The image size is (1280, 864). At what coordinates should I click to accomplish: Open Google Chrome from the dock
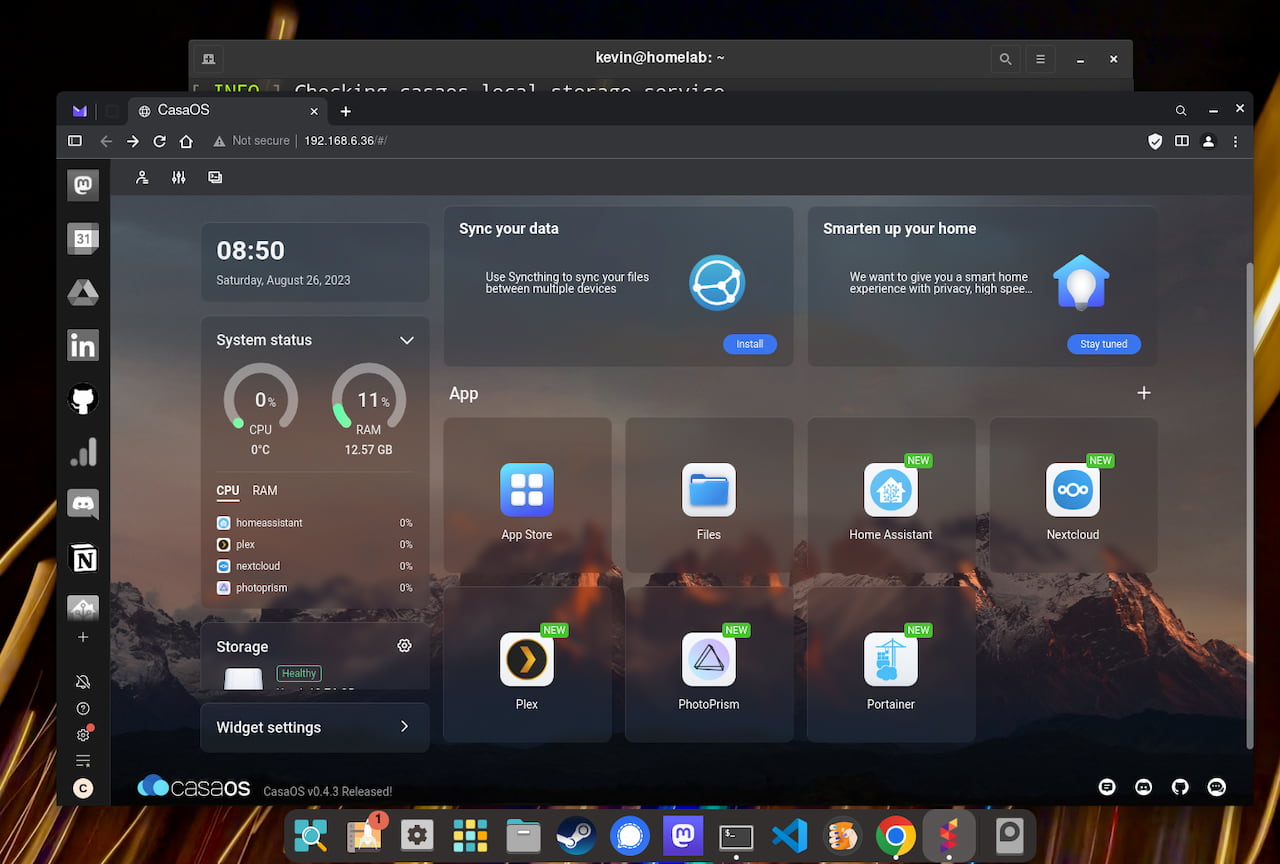click(895, 835)
